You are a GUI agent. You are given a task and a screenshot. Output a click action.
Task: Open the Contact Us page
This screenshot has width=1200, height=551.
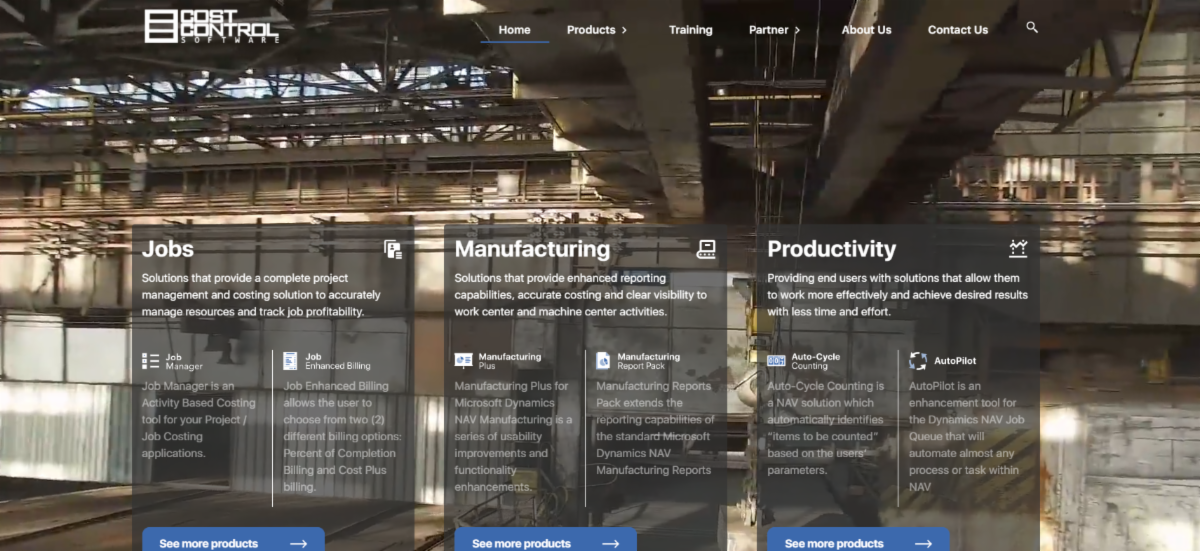click(x=957, y=30)
